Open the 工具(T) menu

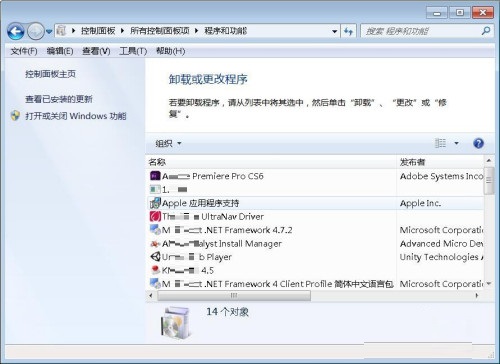click(133, 51)
